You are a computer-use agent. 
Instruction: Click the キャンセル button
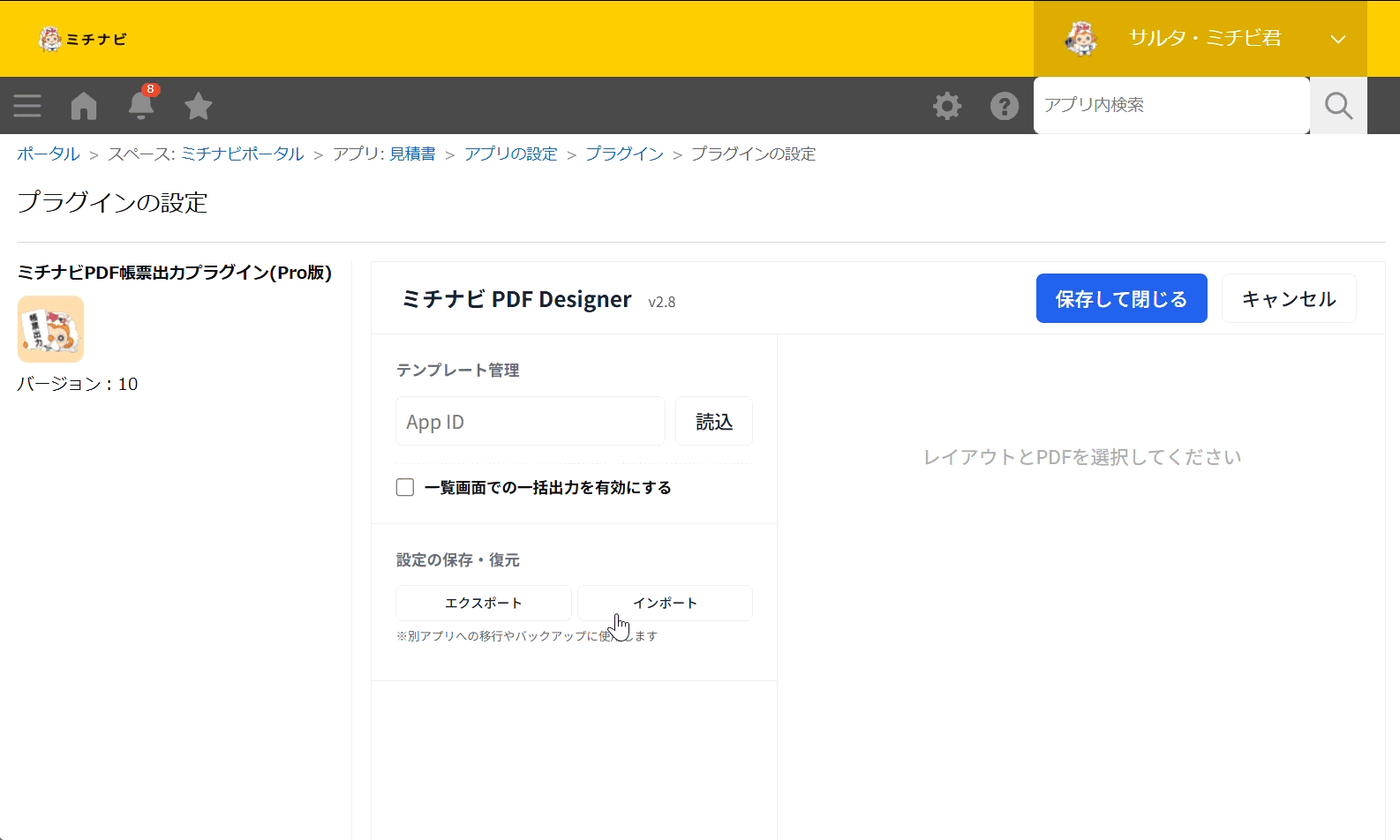(x=1289, y=298)
